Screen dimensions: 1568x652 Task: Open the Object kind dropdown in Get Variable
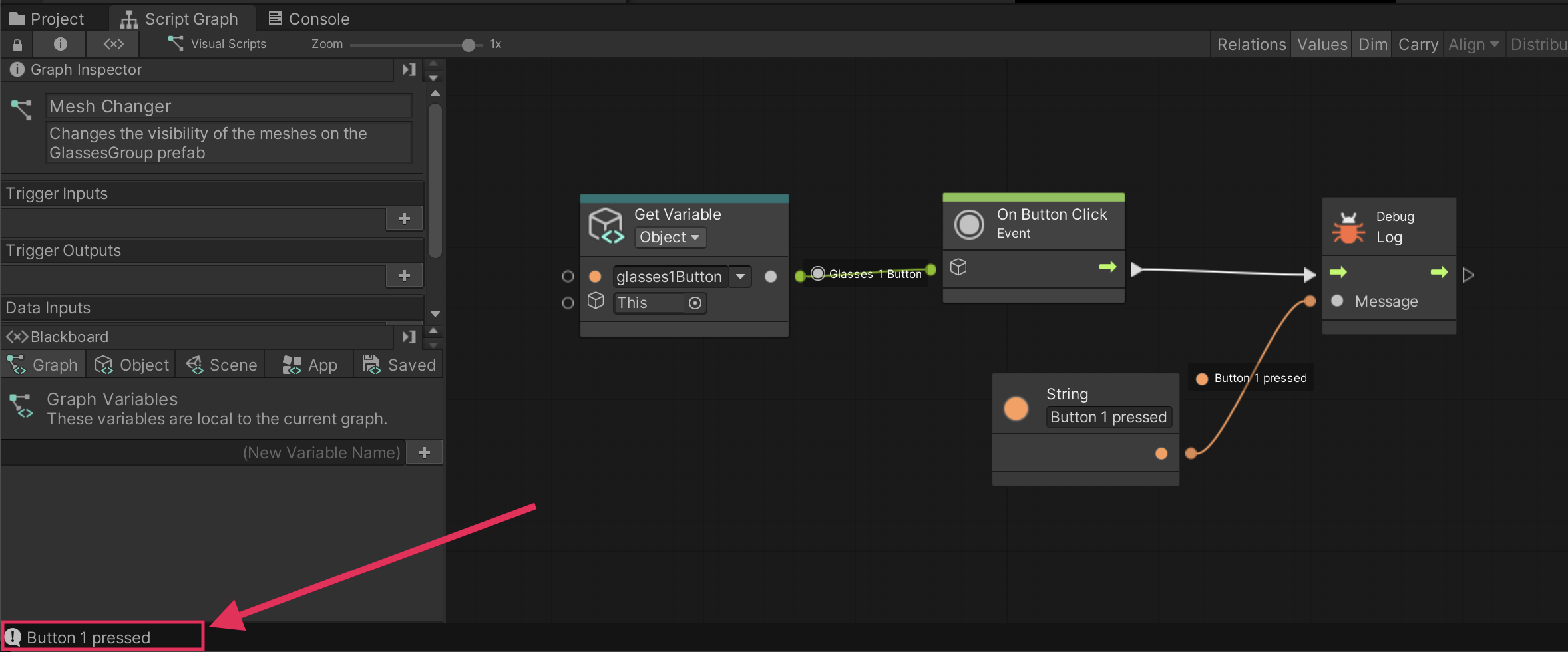(x=670, y=238)
